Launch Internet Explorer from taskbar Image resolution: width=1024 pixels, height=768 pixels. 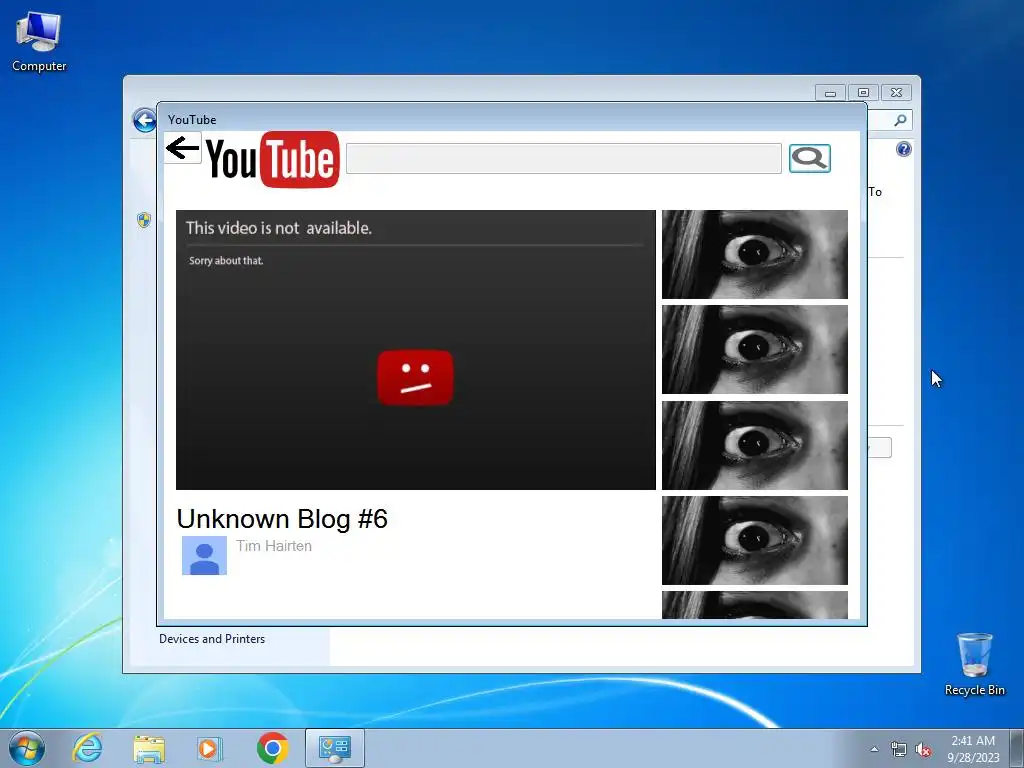(x=88, y=748)
